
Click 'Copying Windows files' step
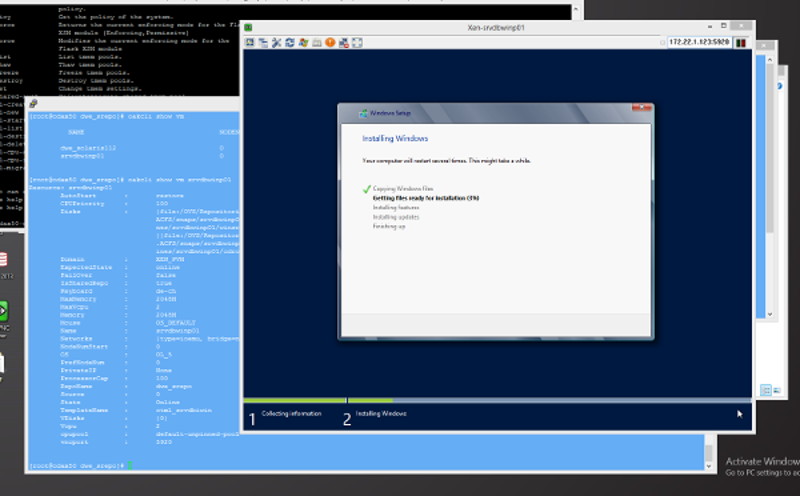pyautogui.click(x=403, y=188)
